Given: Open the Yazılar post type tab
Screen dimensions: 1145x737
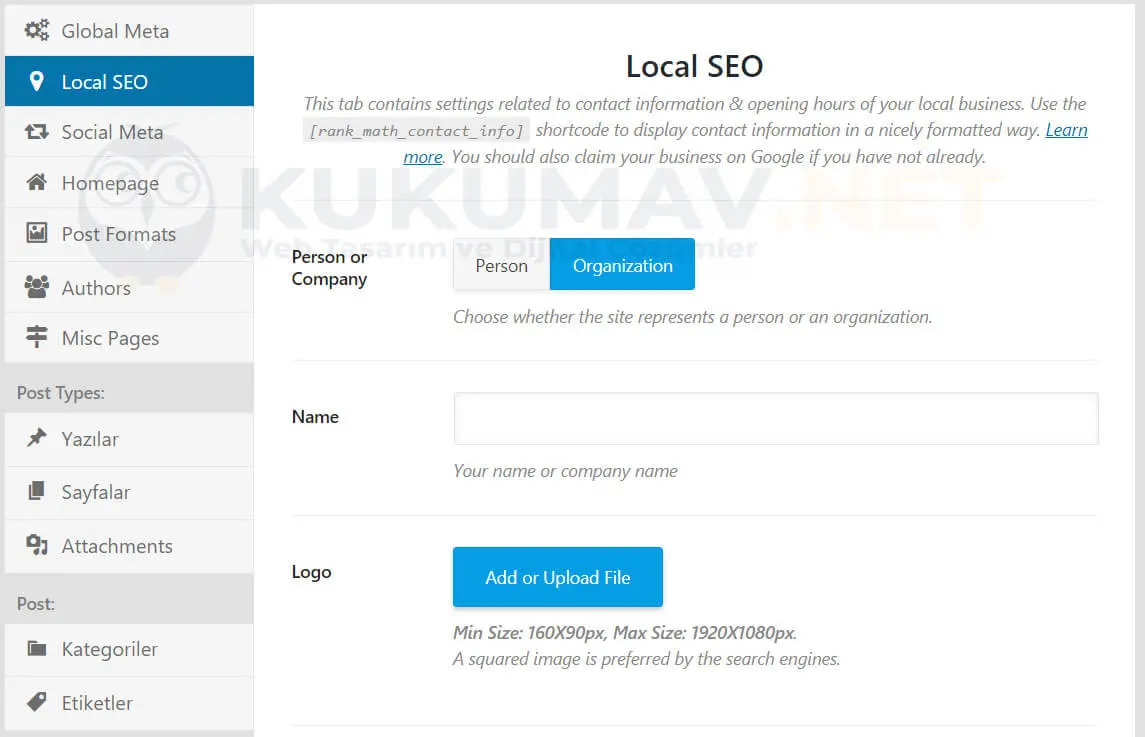Looking at the screenshot, I should (129, 439).
